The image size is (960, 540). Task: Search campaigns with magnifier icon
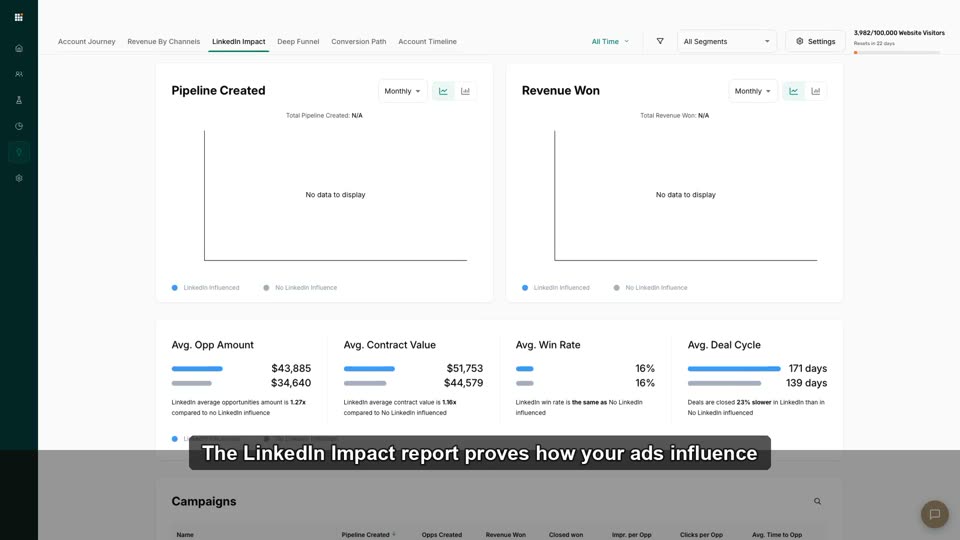click(x=817, y=501)
